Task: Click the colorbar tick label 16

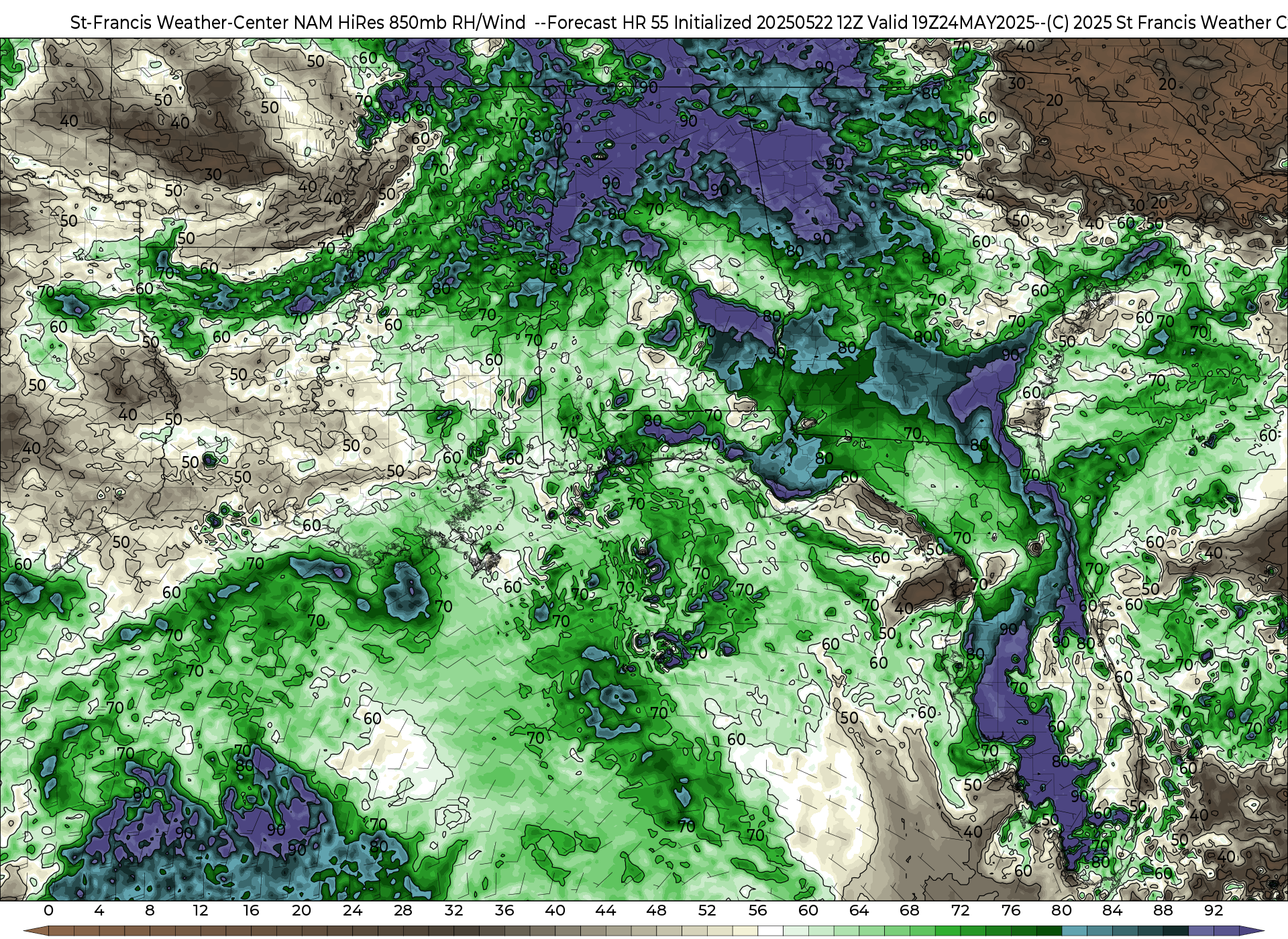Action: 251,911
